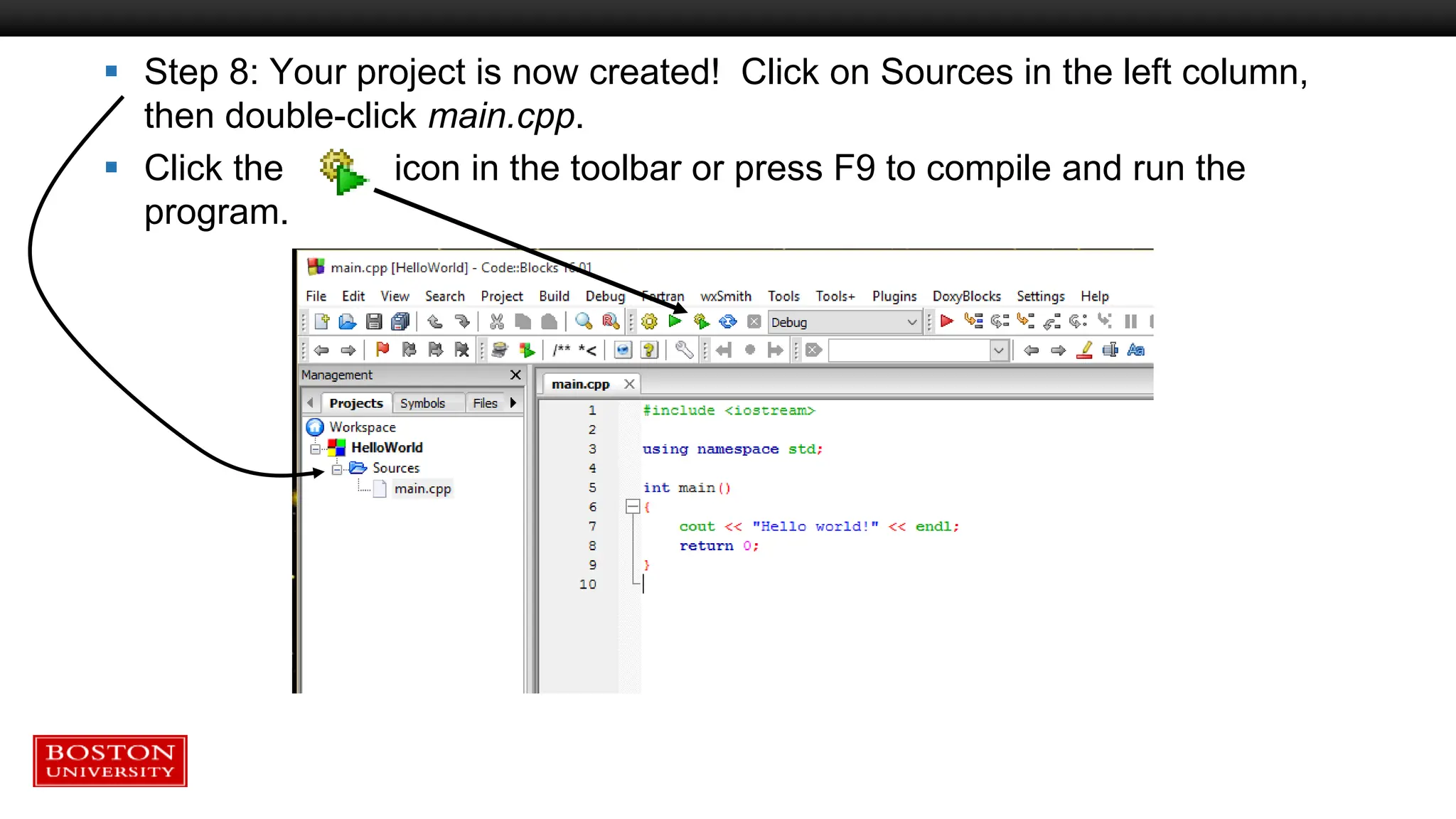Click the Build and run icon

[702, 322]
